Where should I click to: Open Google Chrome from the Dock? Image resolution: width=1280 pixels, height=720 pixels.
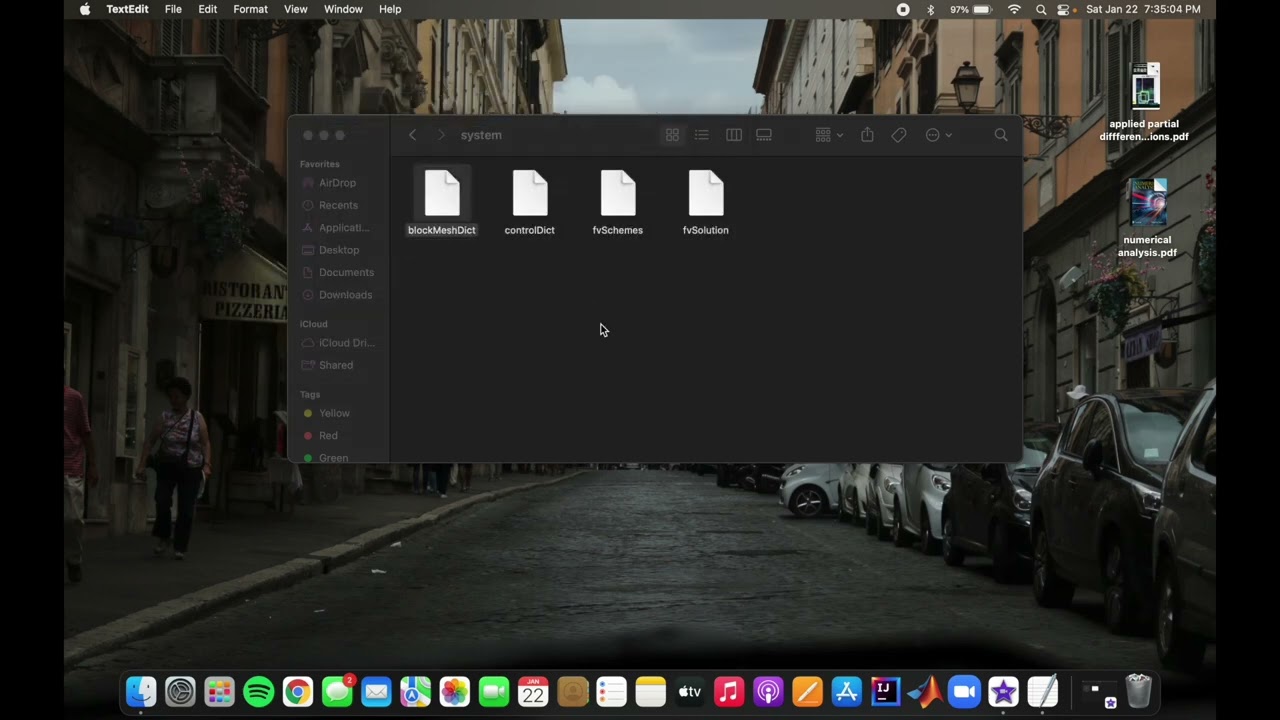pyautogui.click(x=297, y=691)
